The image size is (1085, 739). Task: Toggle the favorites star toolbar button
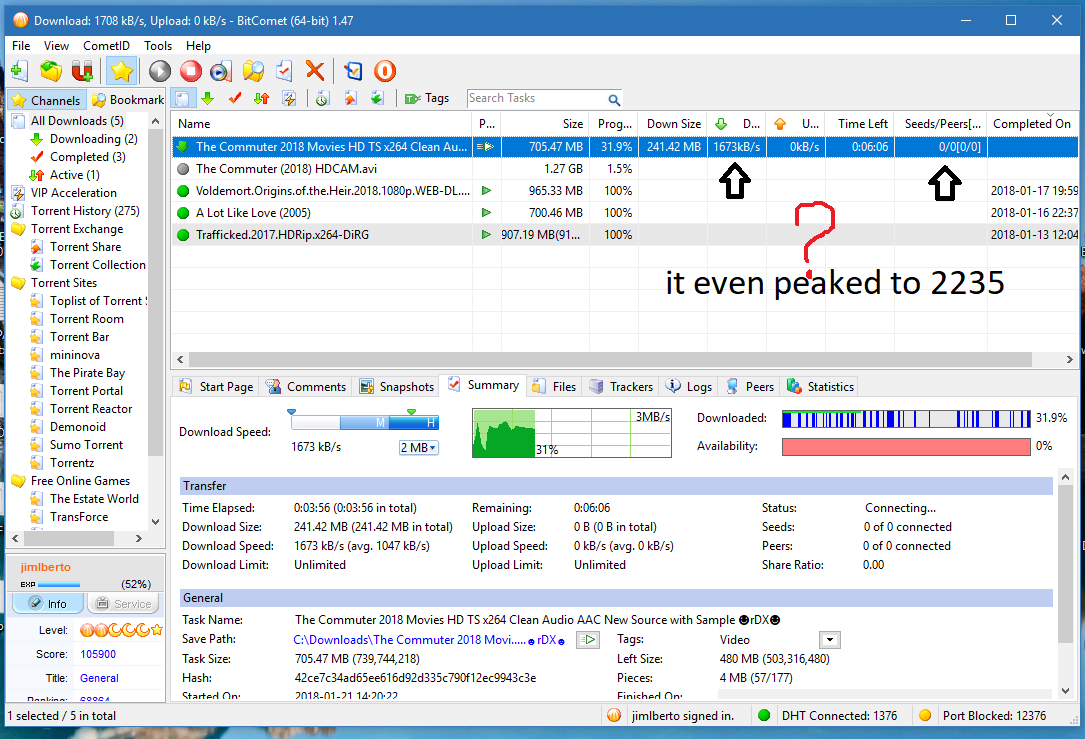[x=121, y=71]
